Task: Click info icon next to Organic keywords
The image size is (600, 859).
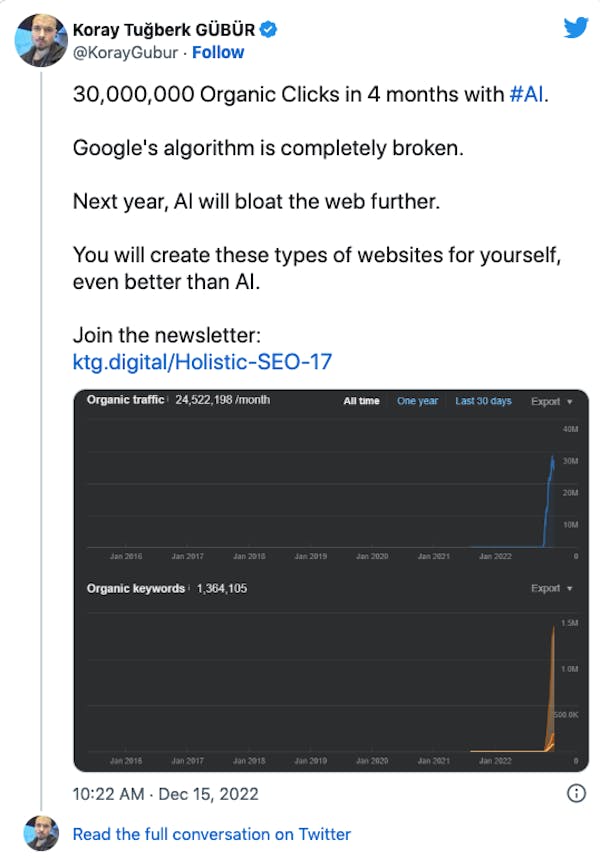Action: tap(189, 588)
